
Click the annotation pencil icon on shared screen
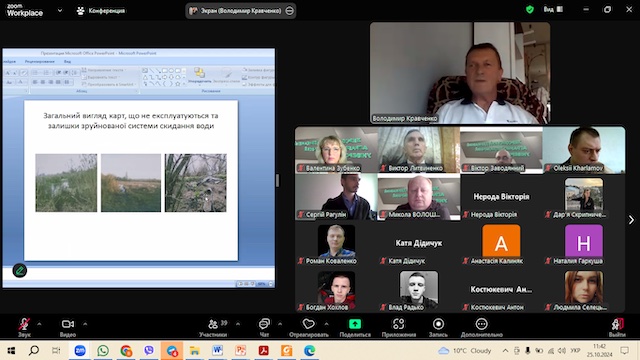pyautogui.click(x=20, y=270)
